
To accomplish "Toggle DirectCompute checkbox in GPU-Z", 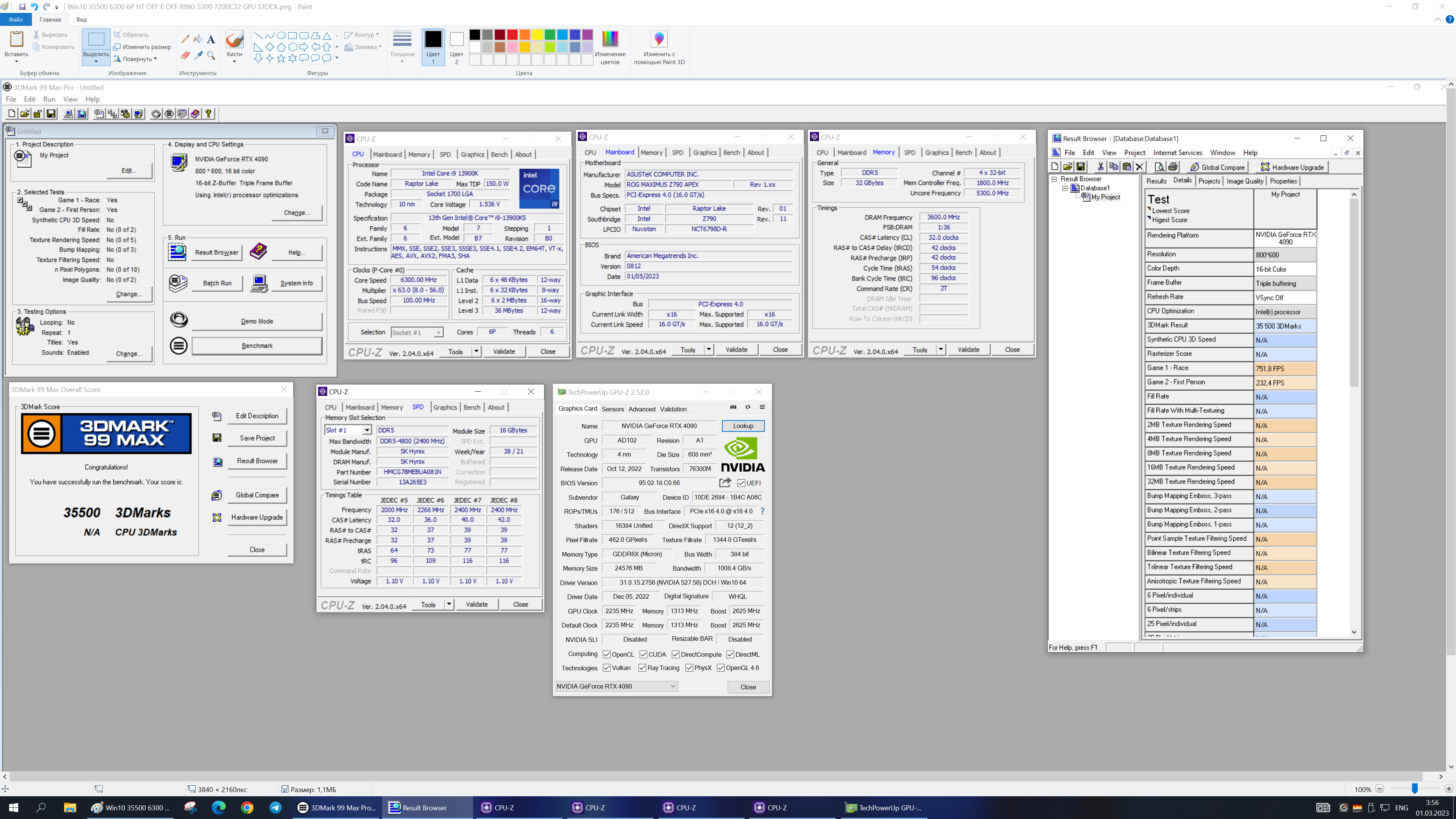I will (x=675, y=654).
